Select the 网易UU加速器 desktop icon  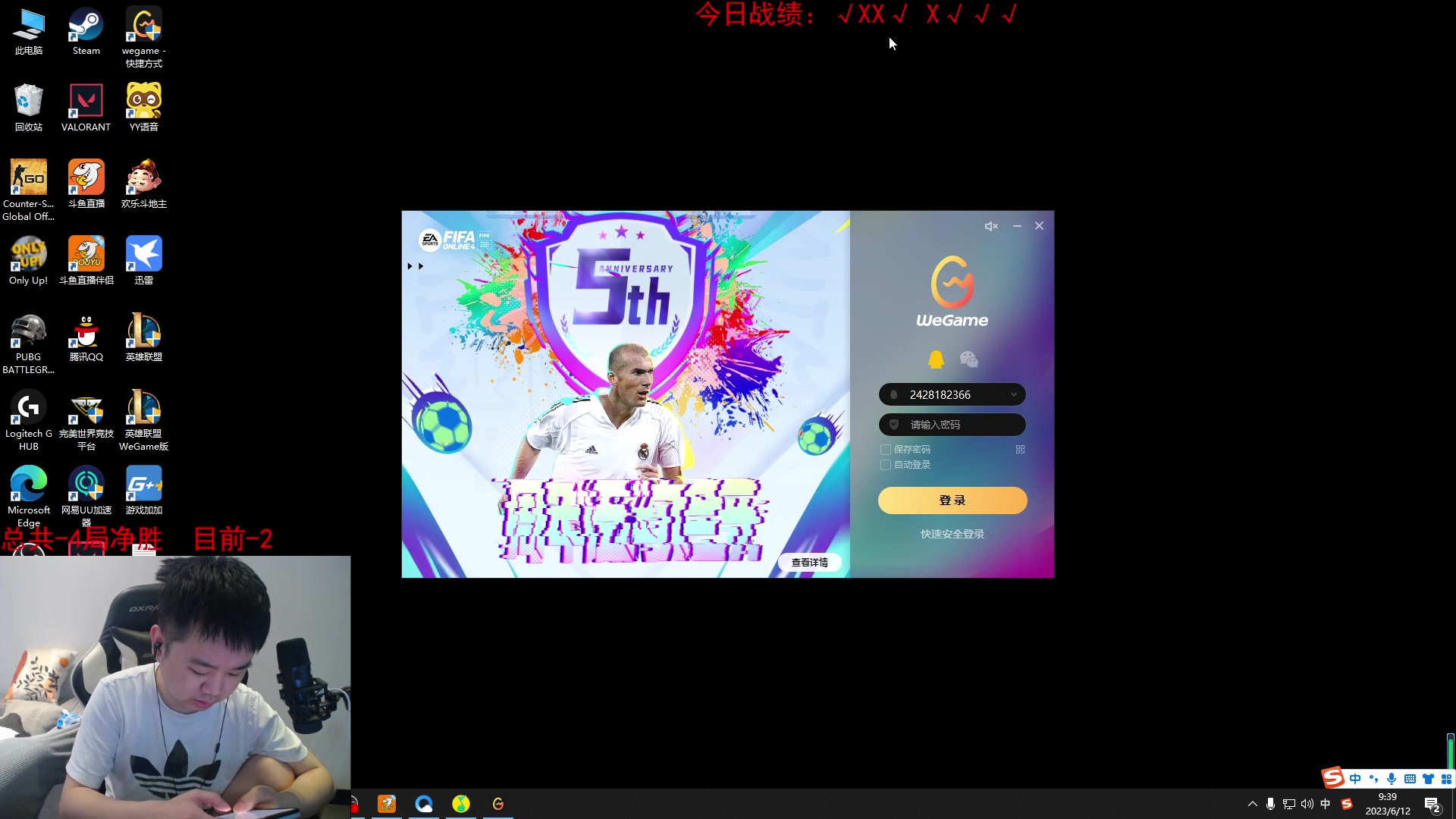[x=86, y=497]
